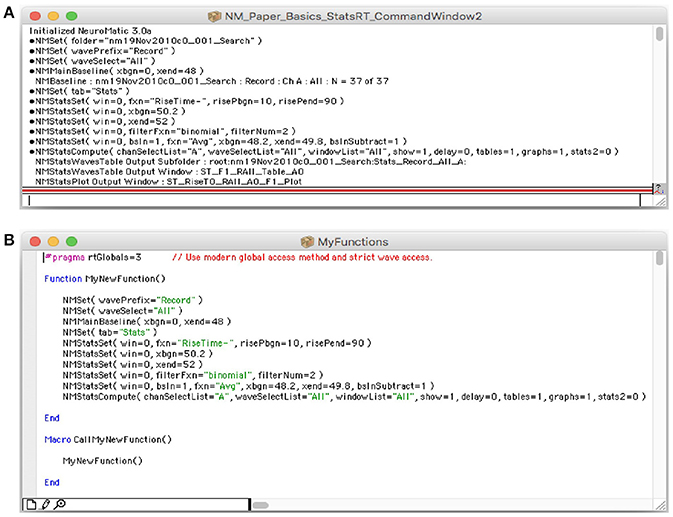The image size is (673, 517).
Task: Click 'NMStatsPlot Output Window' line
Action: 168,181
